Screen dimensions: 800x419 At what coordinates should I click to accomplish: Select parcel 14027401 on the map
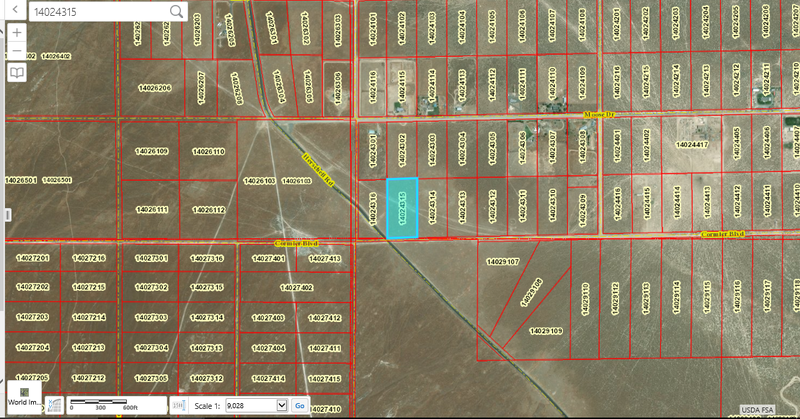[x=268, y=259]
